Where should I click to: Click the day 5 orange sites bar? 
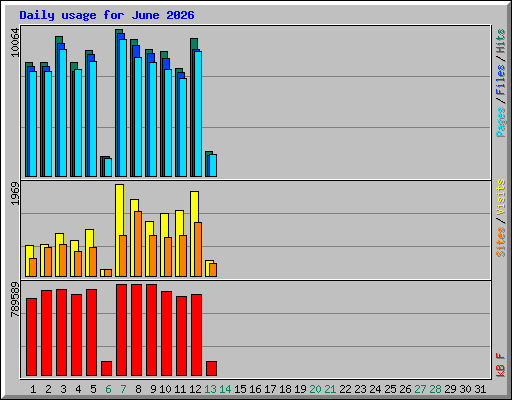click(93, 262)
